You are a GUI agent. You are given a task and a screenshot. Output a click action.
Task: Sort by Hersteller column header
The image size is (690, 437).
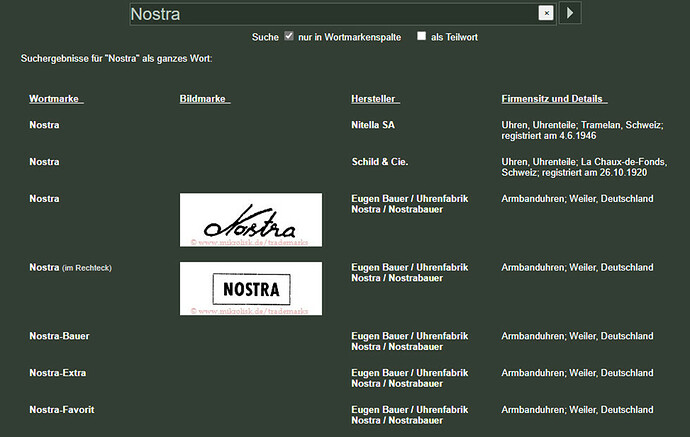(x=375, y=99)
